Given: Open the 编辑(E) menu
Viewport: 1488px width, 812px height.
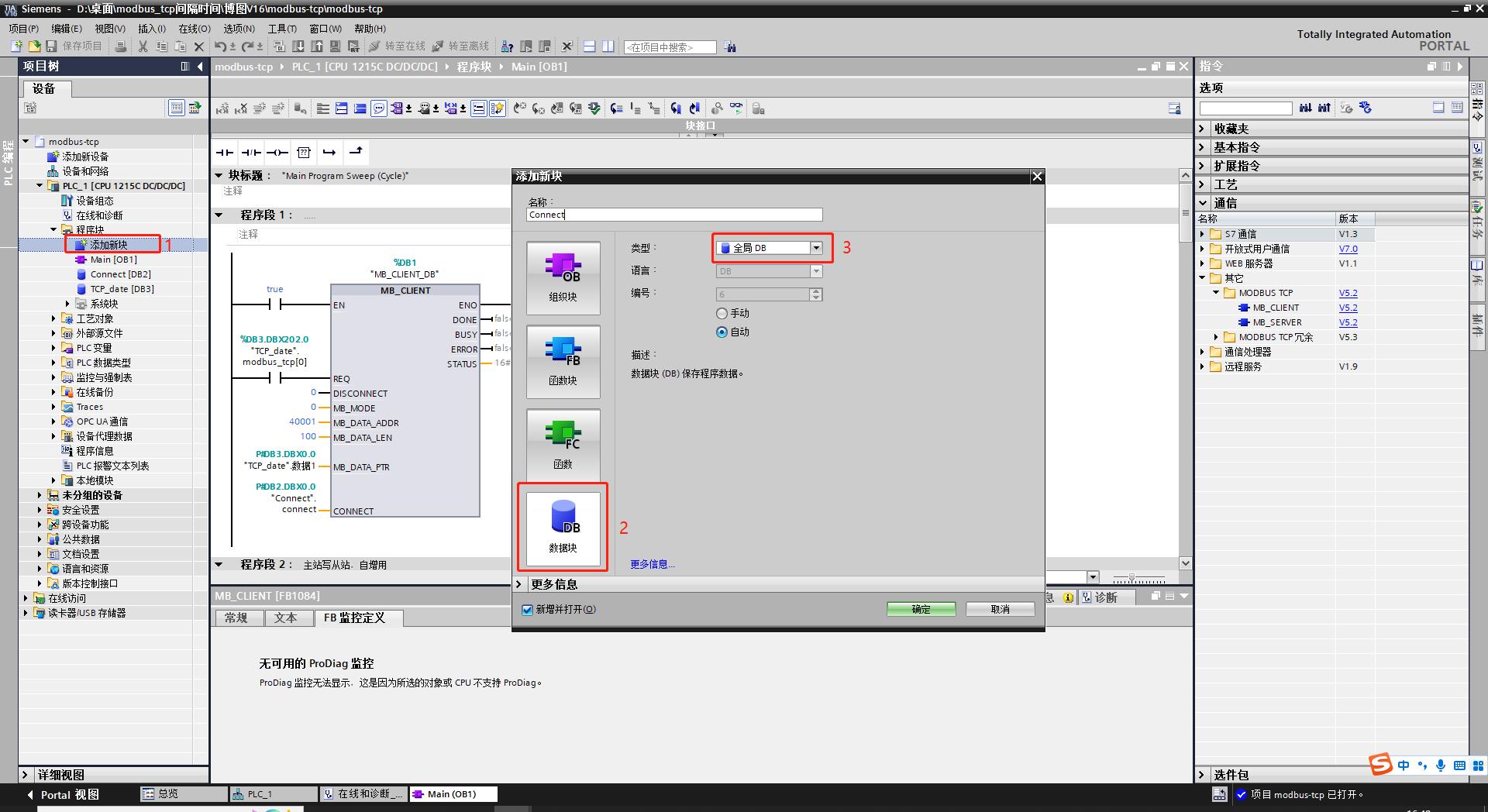Looking at the screenshot, I should coord(67,29).
